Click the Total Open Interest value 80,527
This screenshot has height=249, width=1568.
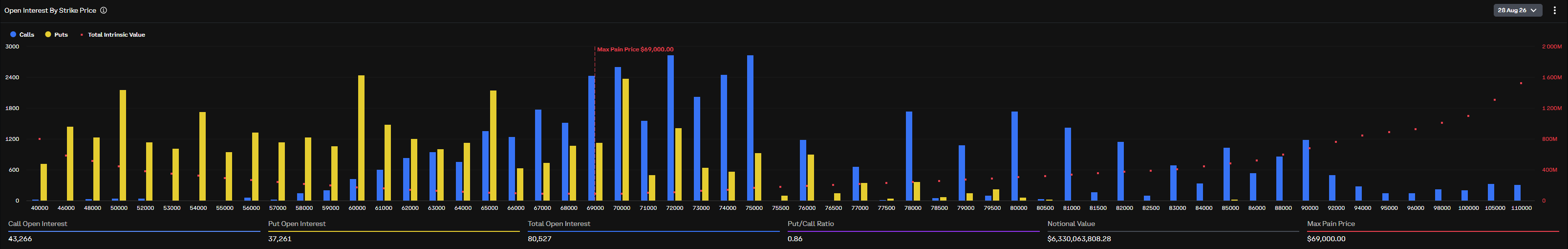(x=539, y=239)
